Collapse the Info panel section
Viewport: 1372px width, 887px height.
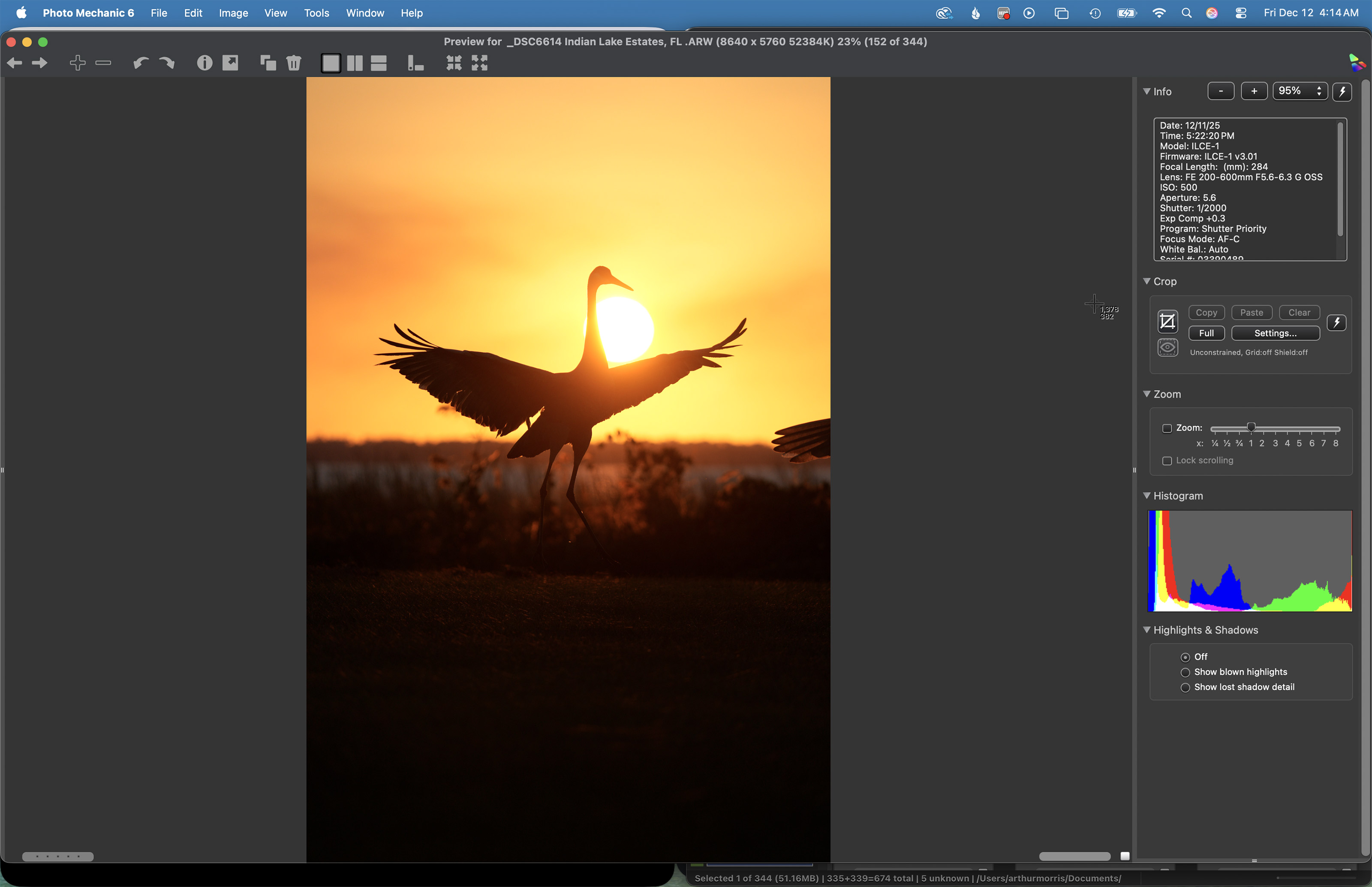1147,92
